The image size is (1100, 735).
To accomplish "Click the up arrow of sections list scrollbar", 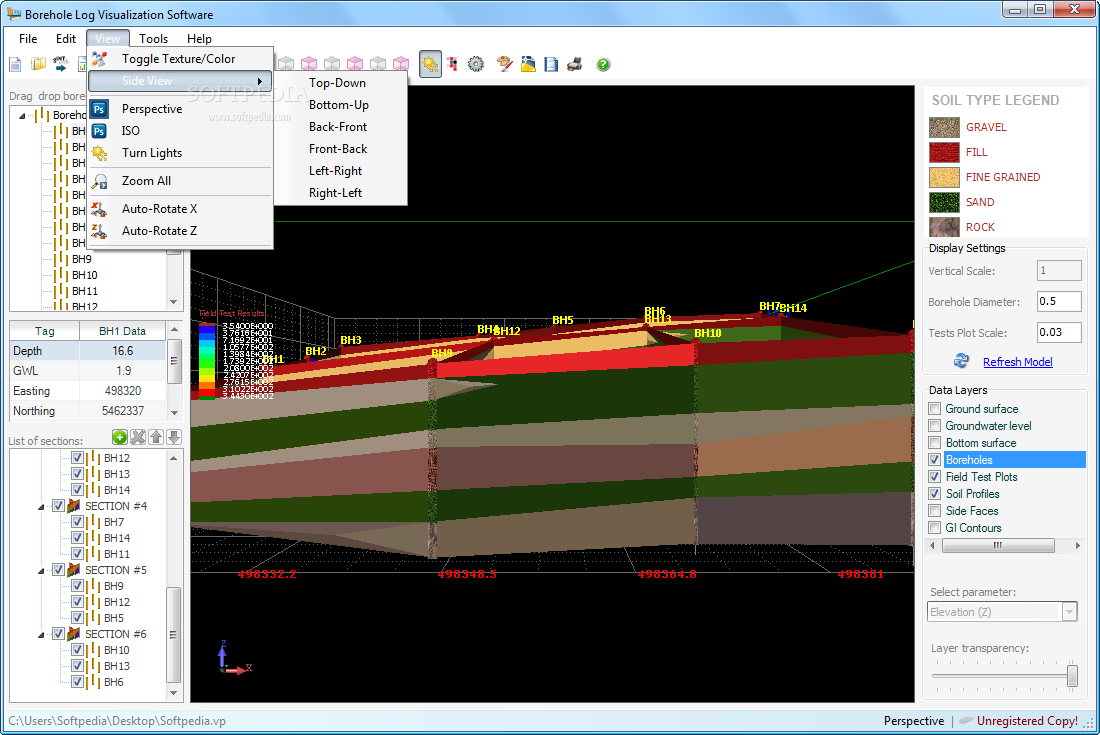I will (x=174, y=458).
